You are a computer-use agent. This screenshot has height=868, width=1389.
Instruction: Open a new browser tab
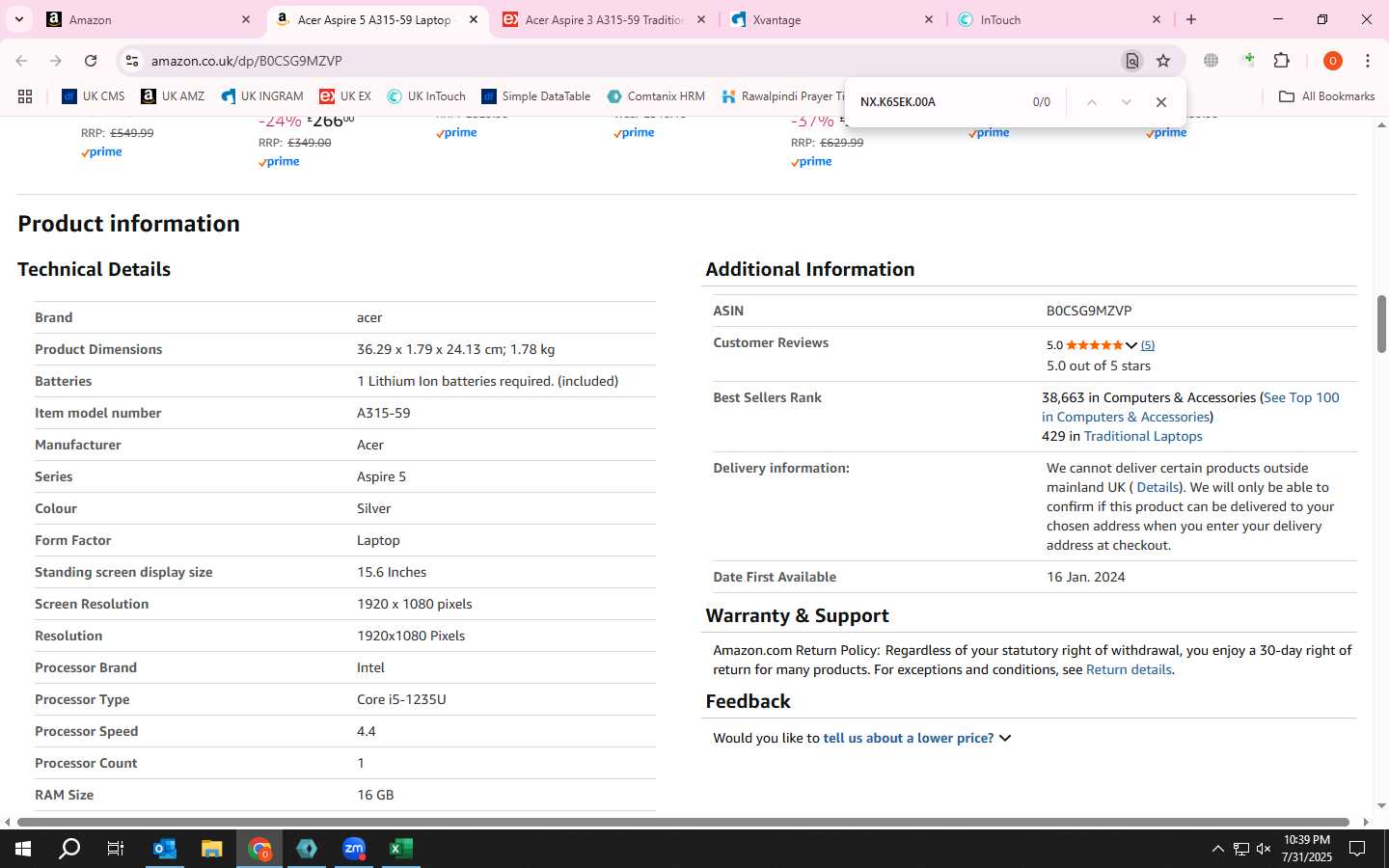coord(1191,19)
